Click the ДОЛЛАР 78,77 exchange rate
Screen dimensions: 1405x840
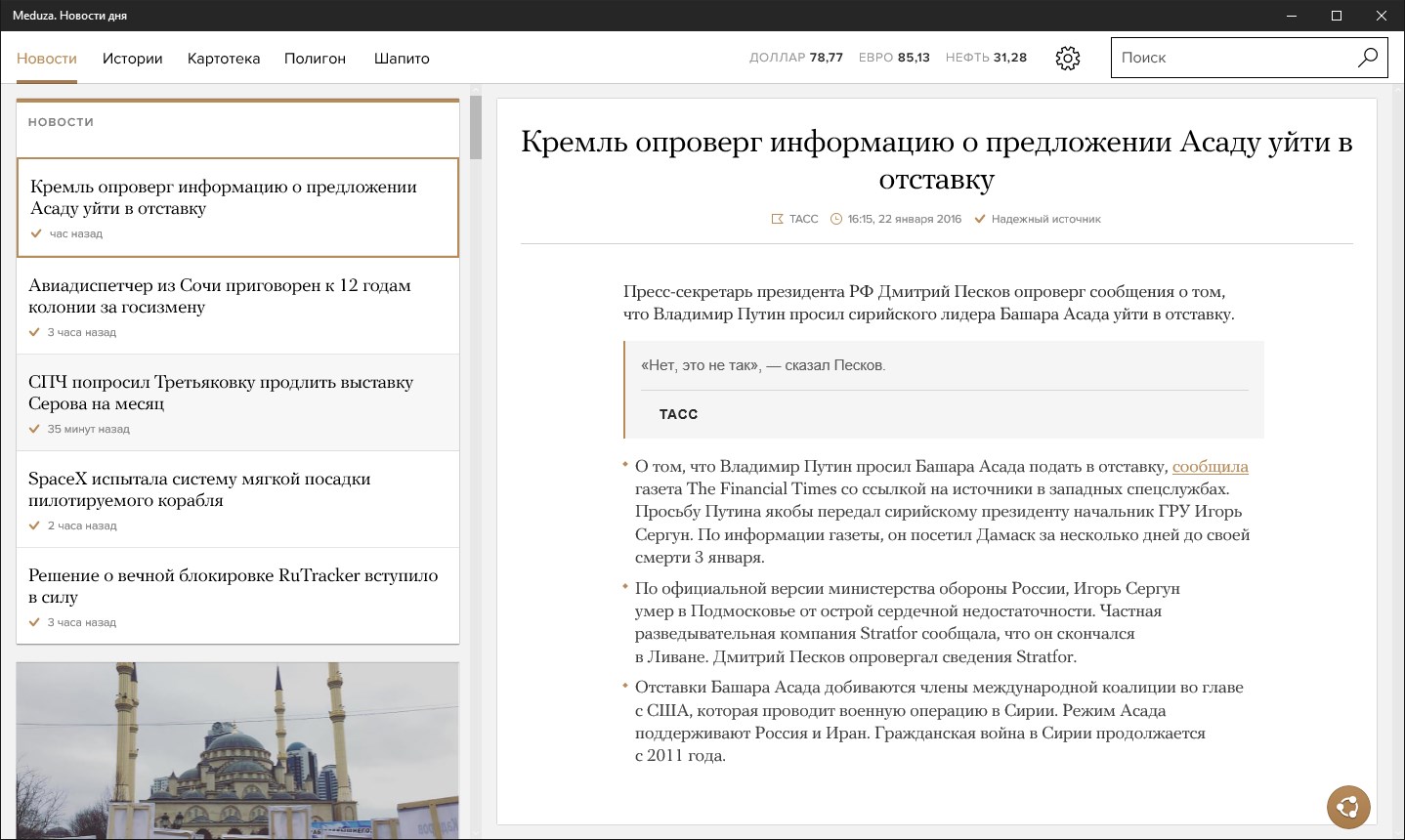click(796, 58)
